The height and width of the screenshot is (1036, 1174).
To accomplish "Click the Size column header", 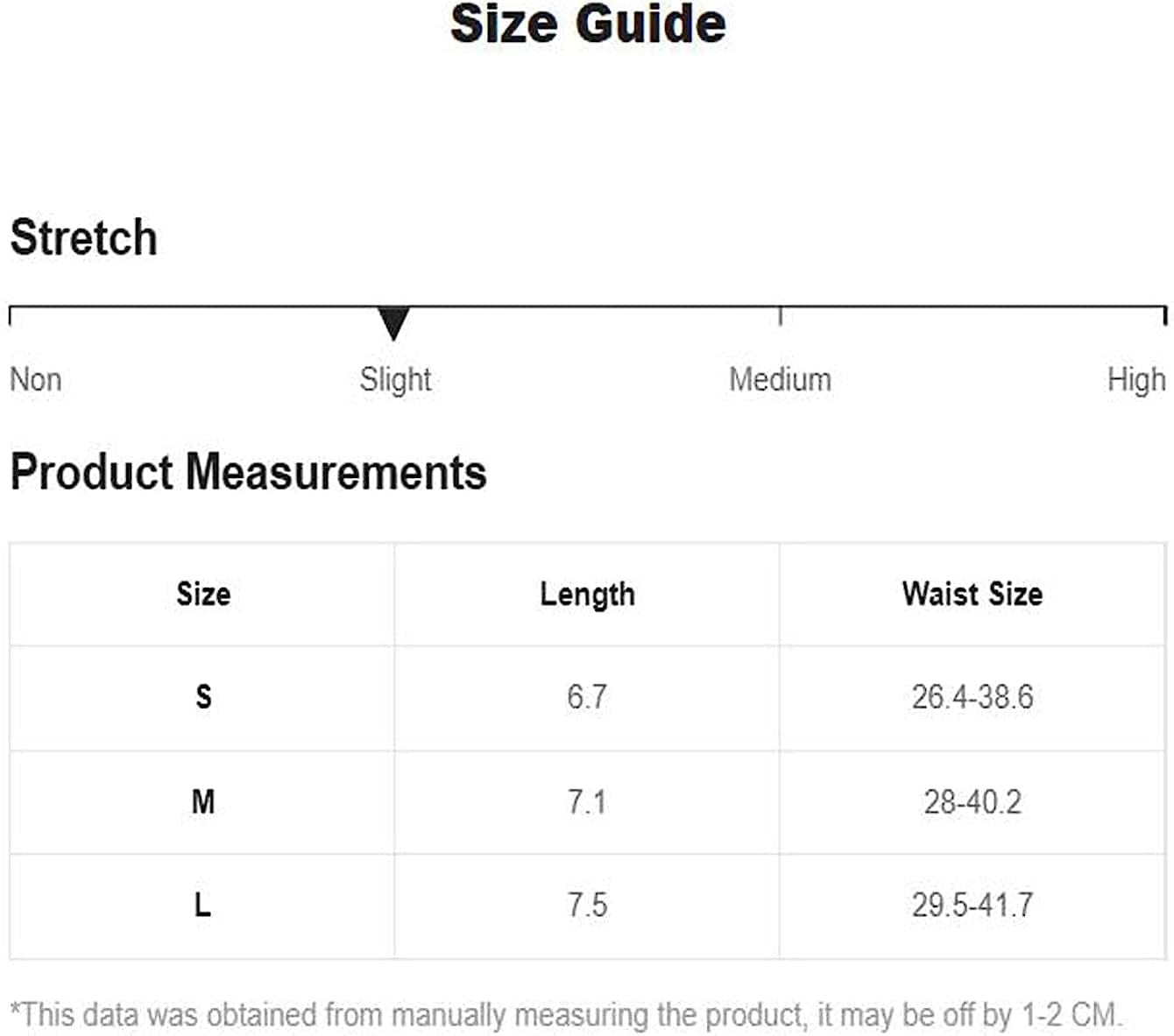I will tap(203, 594).
